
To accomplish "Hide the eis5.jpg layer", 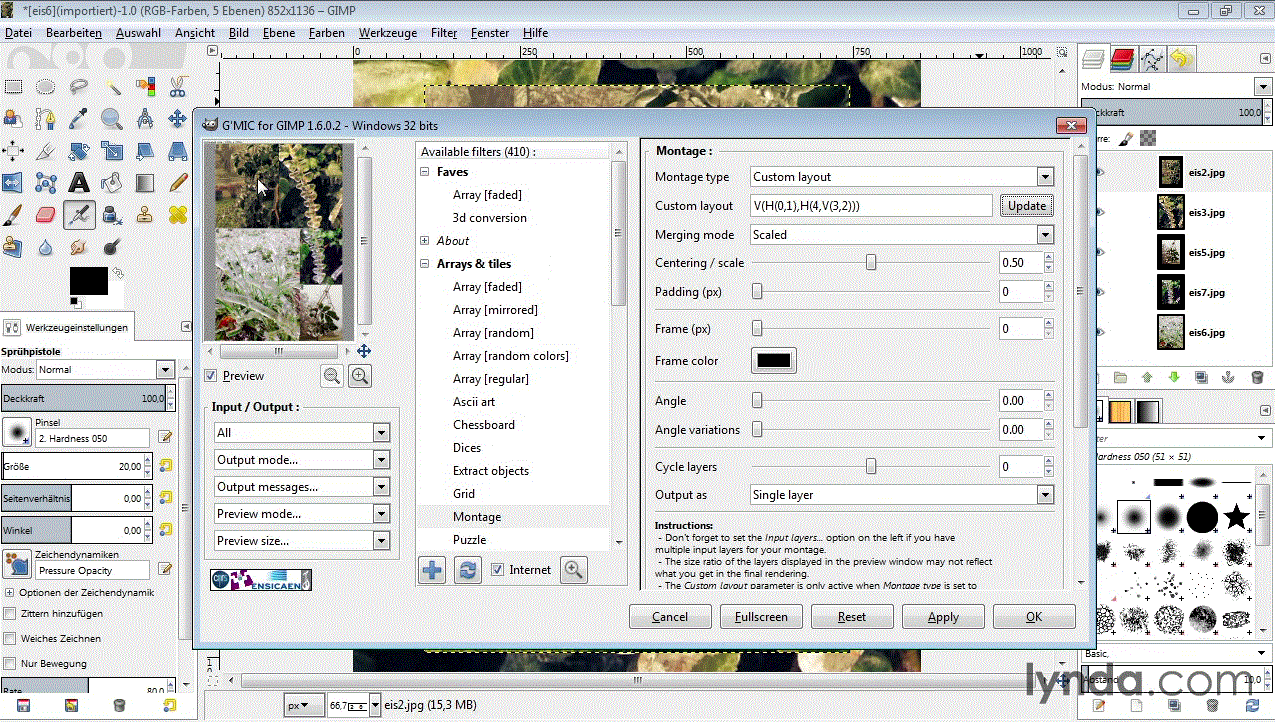I will (1100, 252).
